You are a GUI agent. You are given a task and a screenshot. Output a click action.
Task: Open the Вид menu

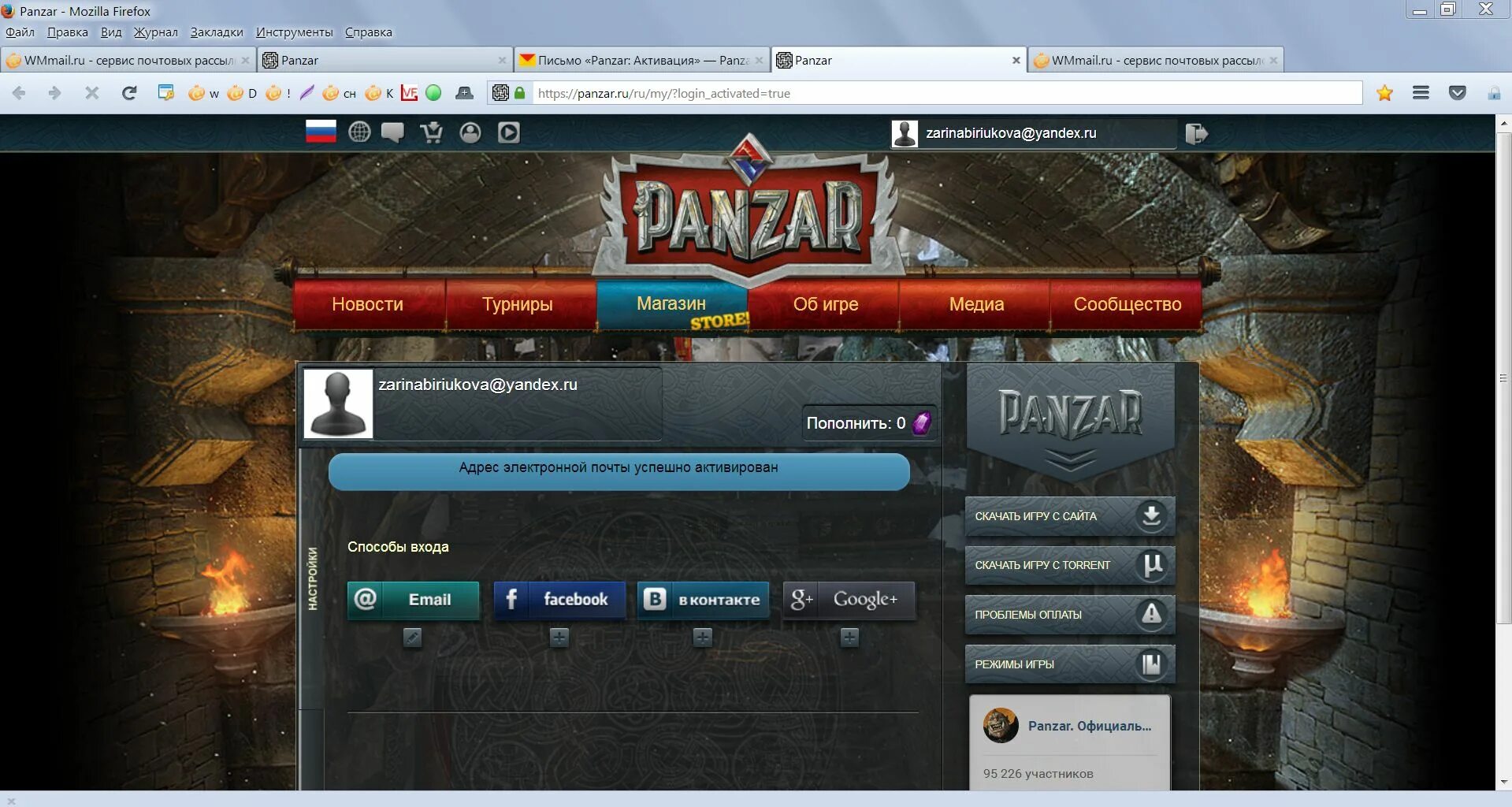tap(111, 32)
